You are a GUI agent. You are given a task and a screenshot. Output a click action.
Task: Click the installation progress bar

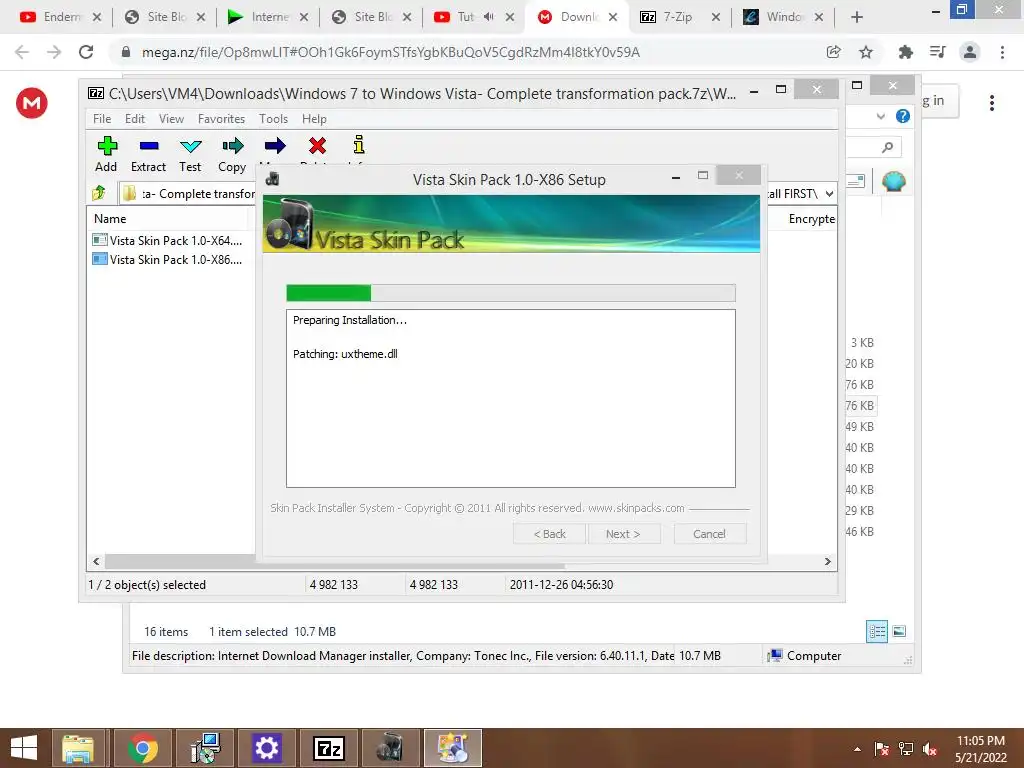click(x=511, y=293)
